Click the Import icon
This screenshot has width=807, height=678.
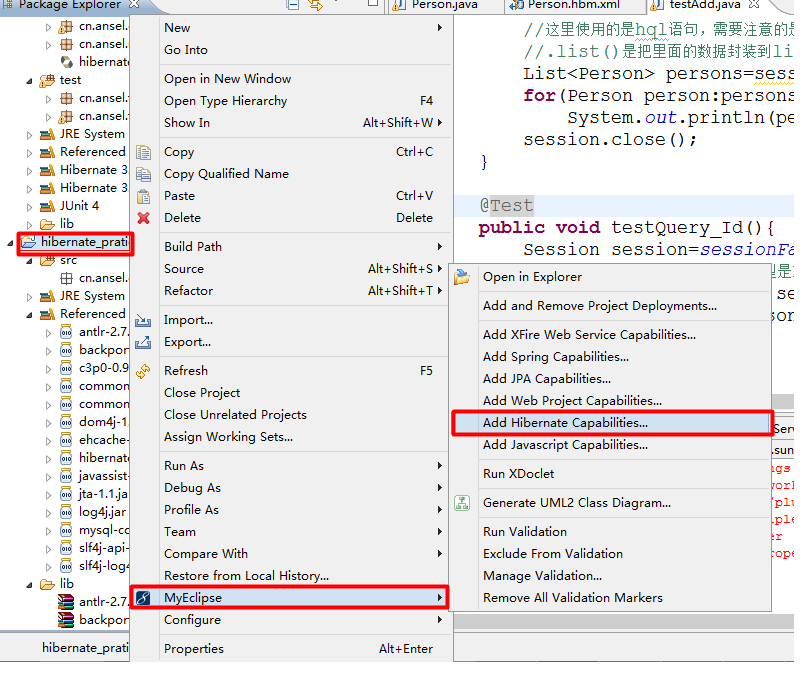(143, 321)
